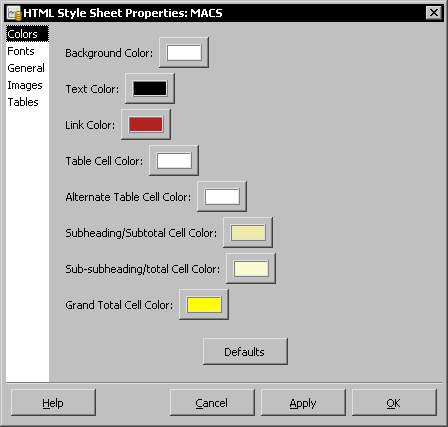This screenshot has height=427, width=448.
Task: Confirm the dialog with OK
Action: pos(394,403)
